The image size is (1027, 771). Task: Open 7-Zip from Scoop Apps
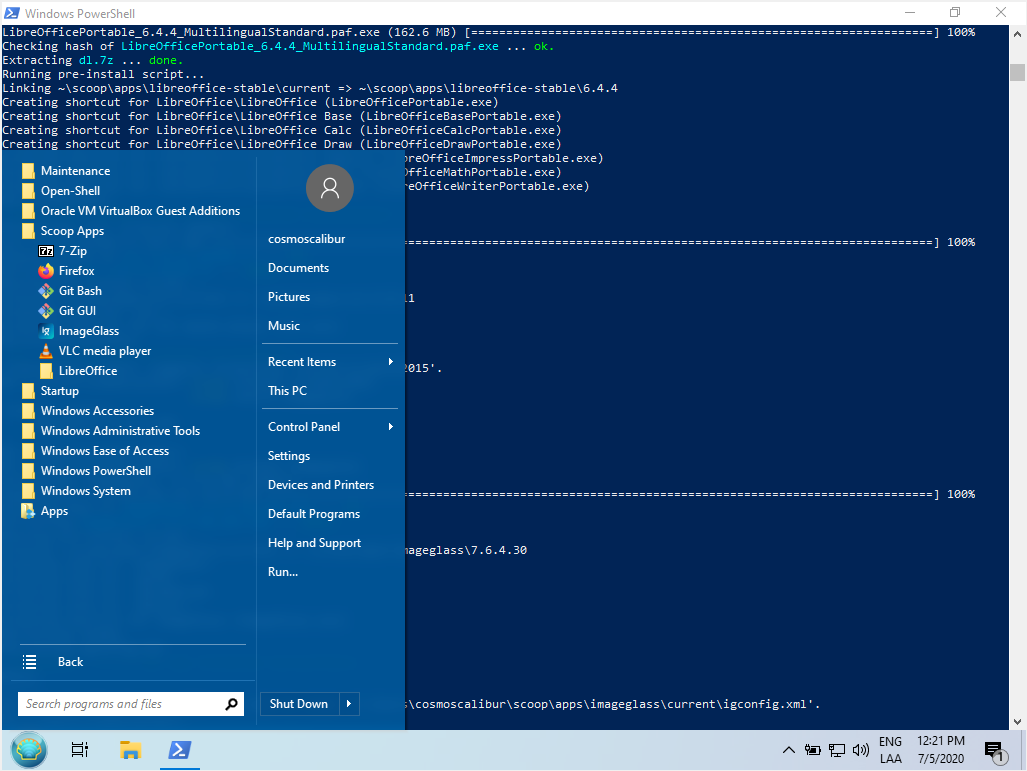pos(72,251)
